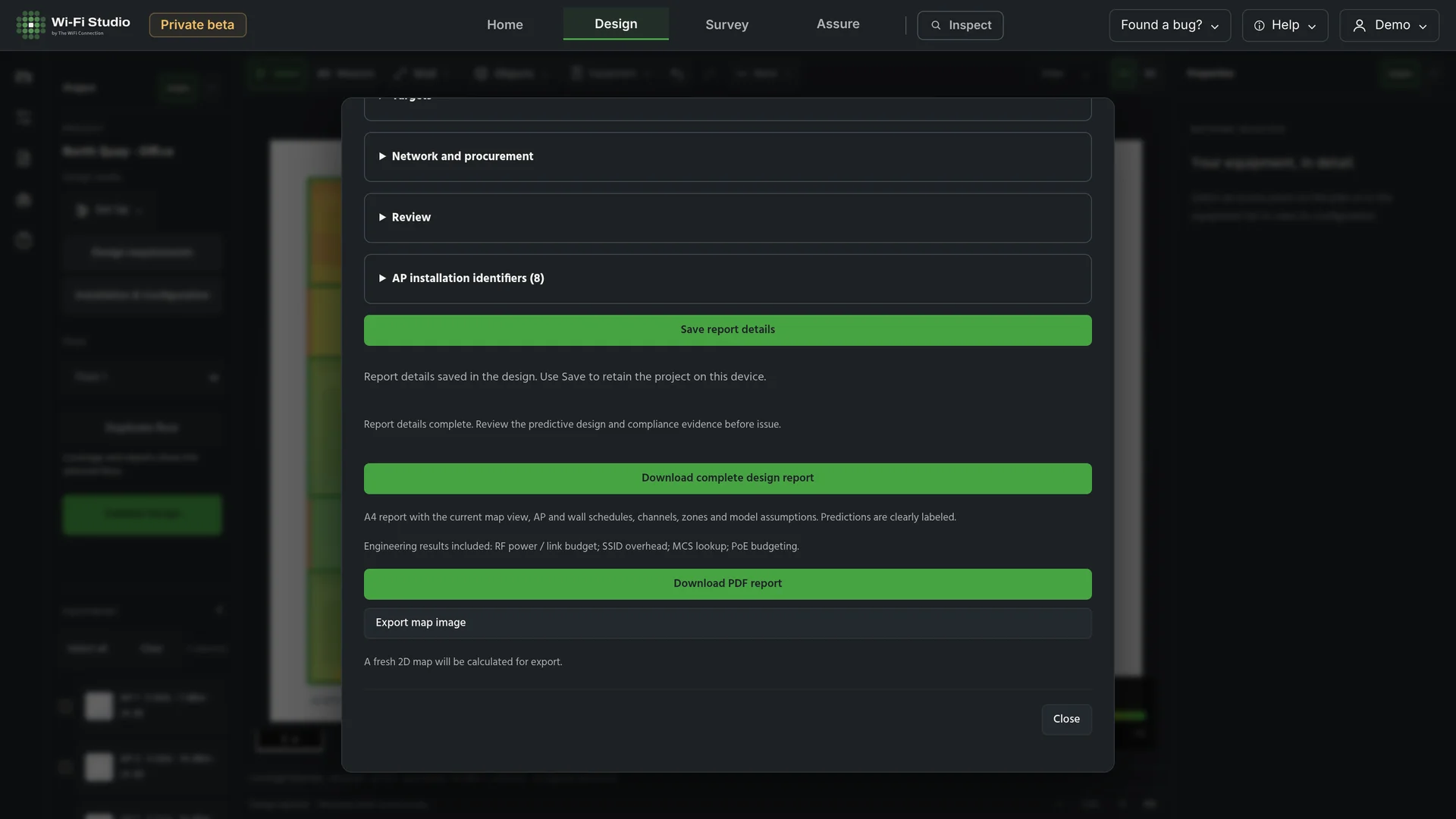
Task: Expand the Network and procurement section
Action: click(727, 157)
